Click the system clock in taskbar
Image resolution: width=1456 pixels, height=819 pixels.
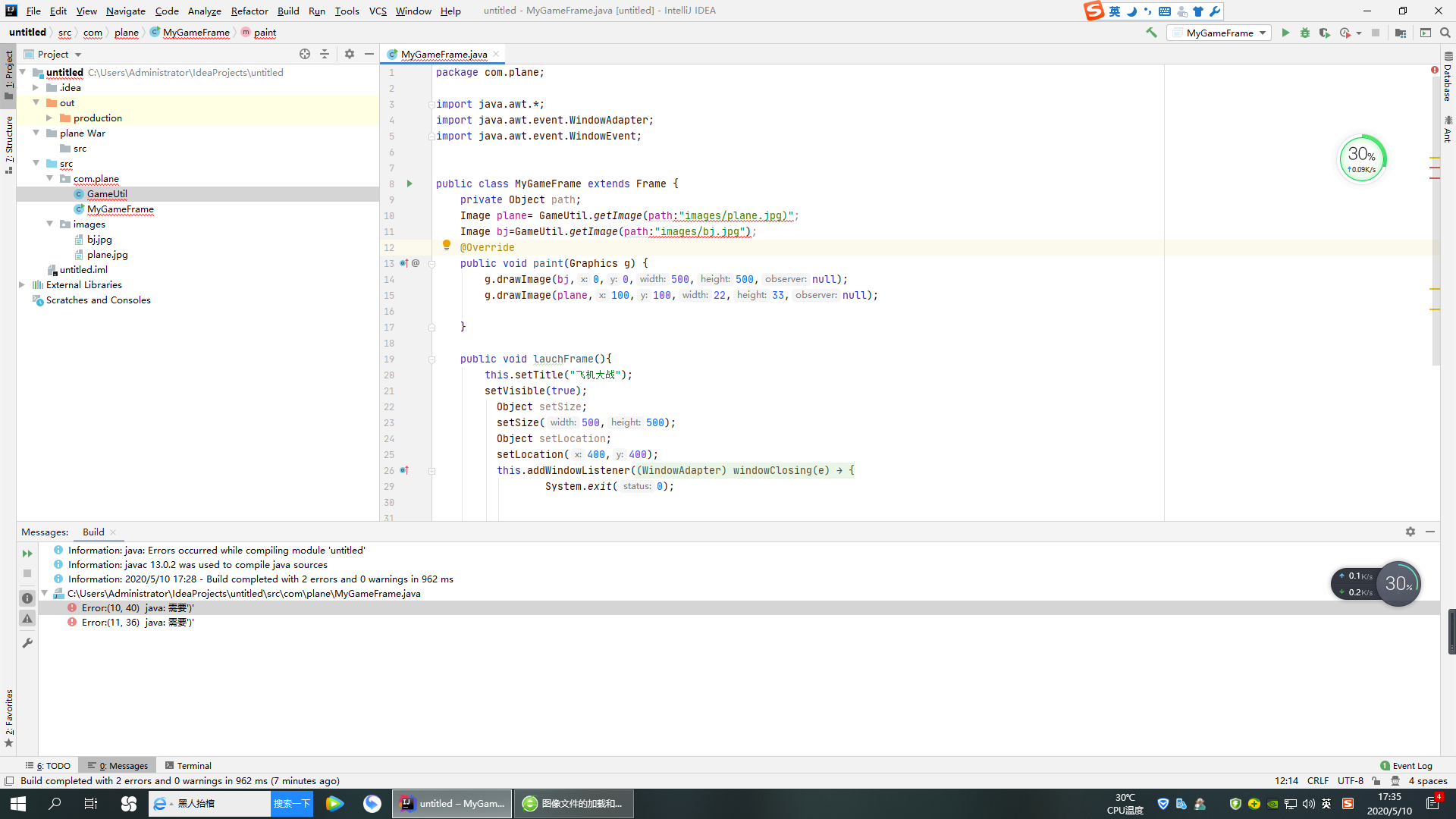pos(1389,804)
